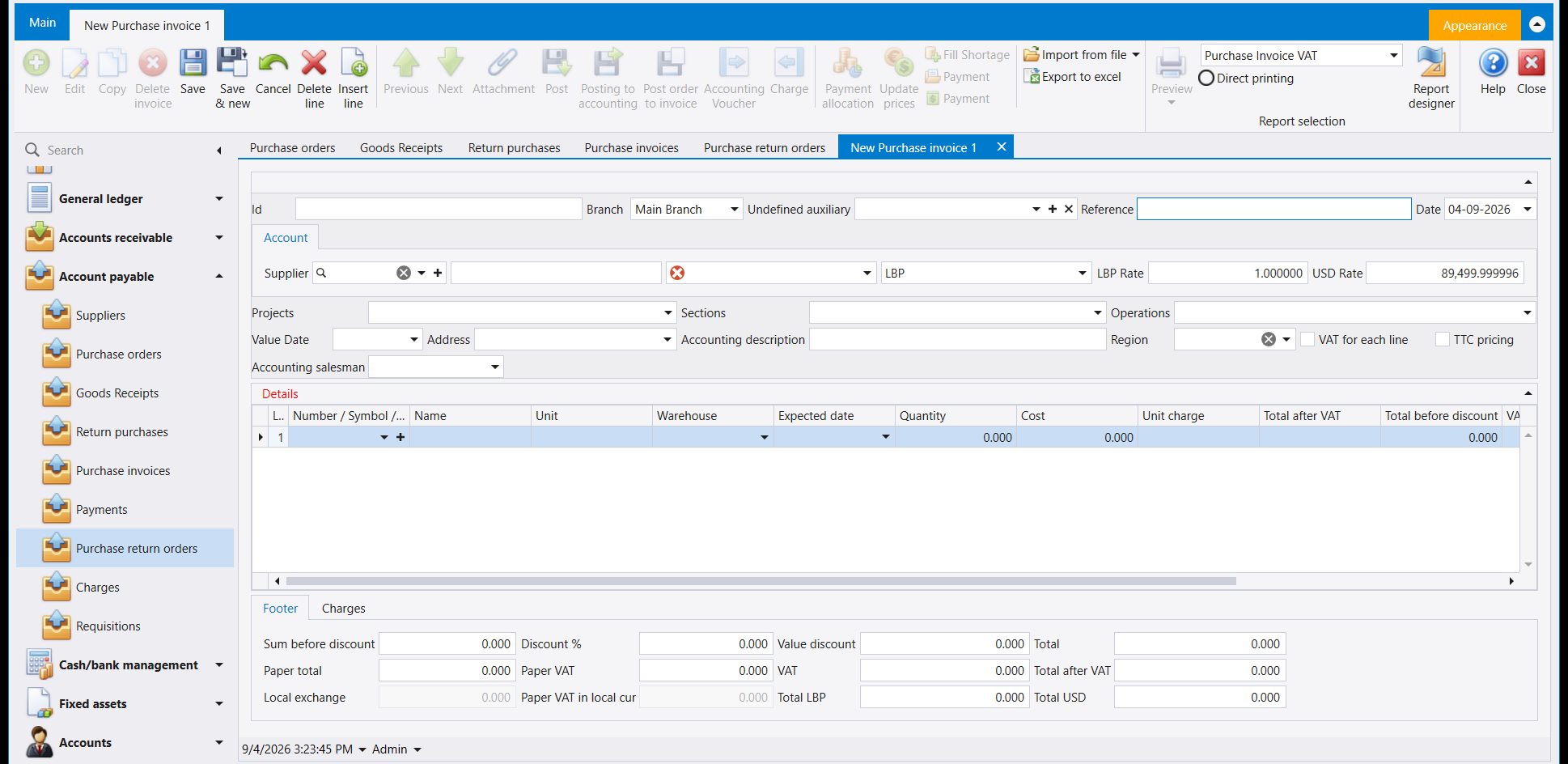Viewport: 1568px width, 764px height.
Task: Expand the General ledger section
Action: point(219,198)
